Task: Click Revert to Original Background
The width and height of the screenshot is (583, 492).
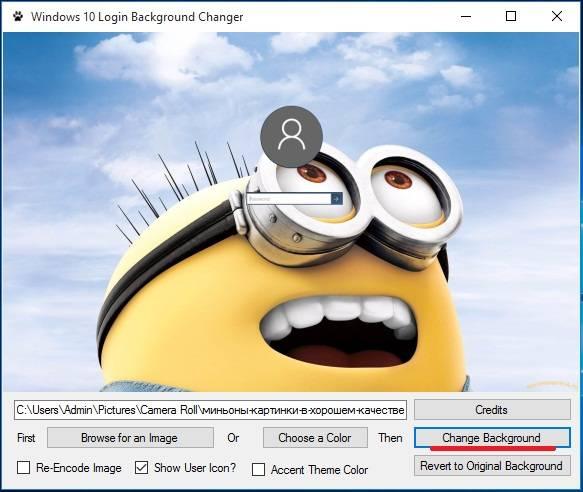Action: point(492,466)
